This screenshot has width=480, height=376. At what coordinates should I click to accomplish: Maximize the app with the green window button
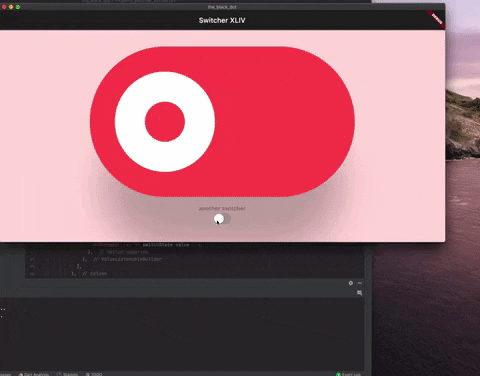pyautogui.click(x=18, y=7)
